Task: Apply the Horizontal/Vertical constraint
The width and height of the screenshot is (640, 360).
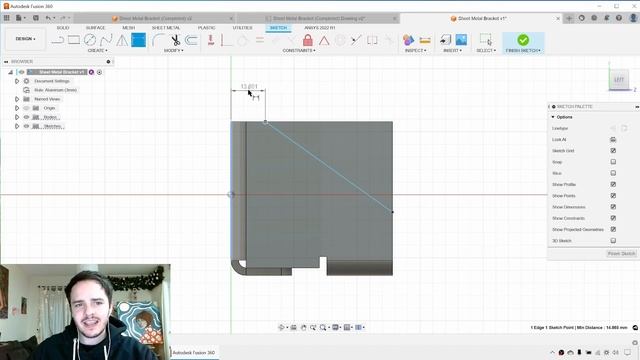Action: 211,40
